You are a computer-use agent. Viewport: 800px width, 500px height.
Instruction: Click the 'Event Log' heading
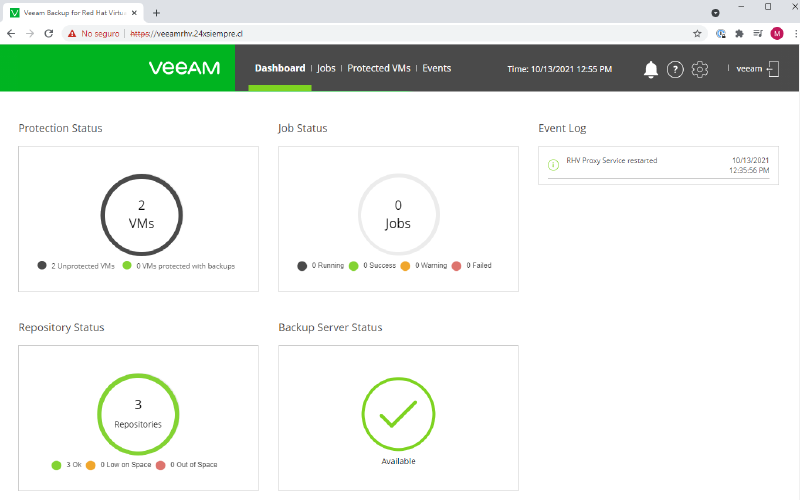pyautogui.click(x=562, y=128)
